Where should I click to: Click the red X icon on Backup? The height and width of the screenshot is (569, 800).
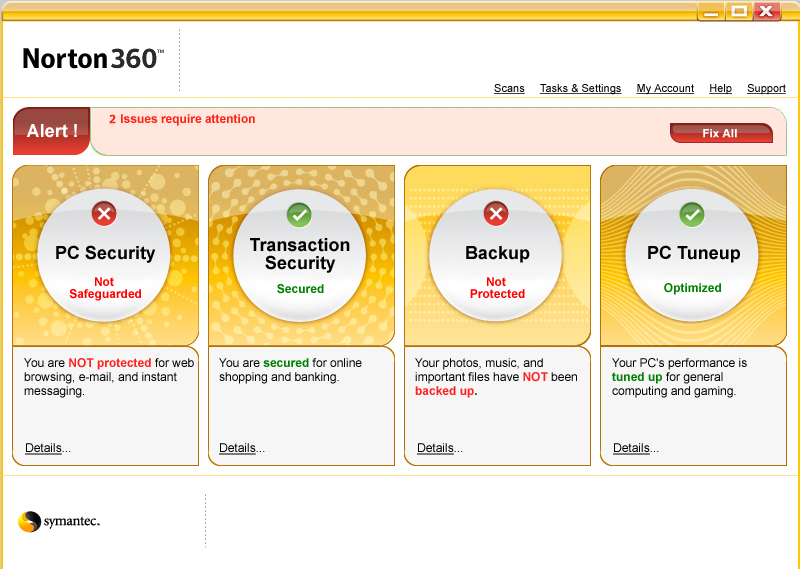(496, 214)
